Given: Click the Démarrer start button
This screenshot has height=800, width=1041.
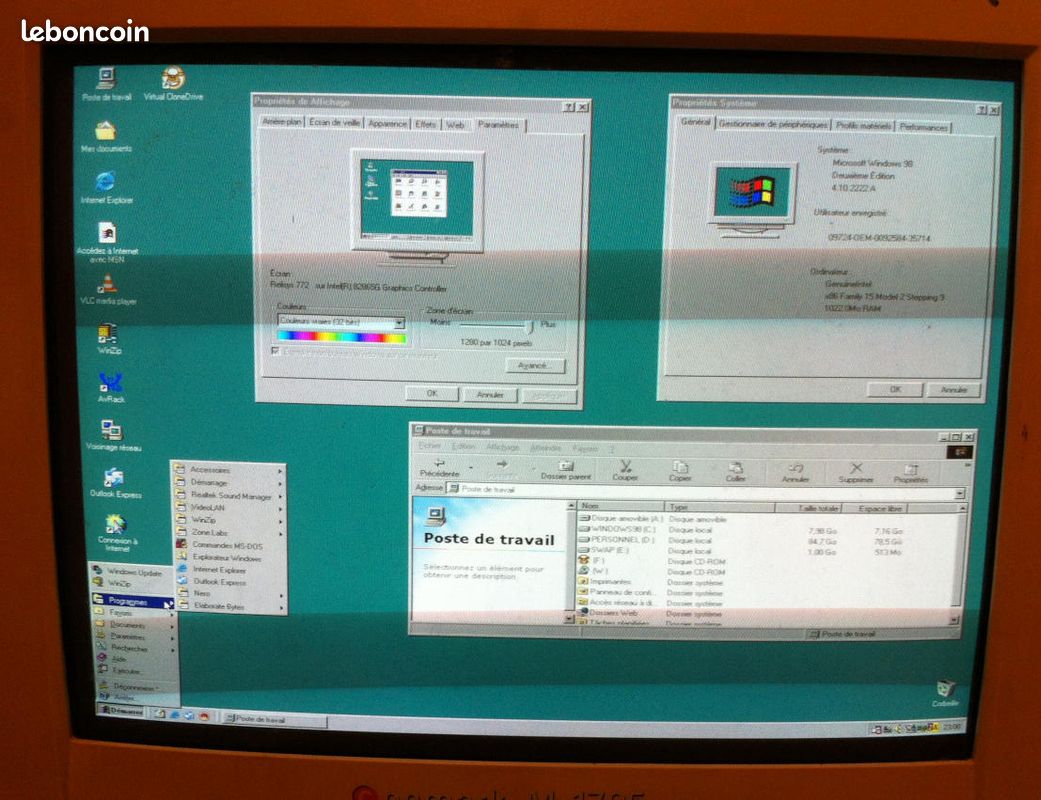Looking at the screenshot, I should click(121, 710).
